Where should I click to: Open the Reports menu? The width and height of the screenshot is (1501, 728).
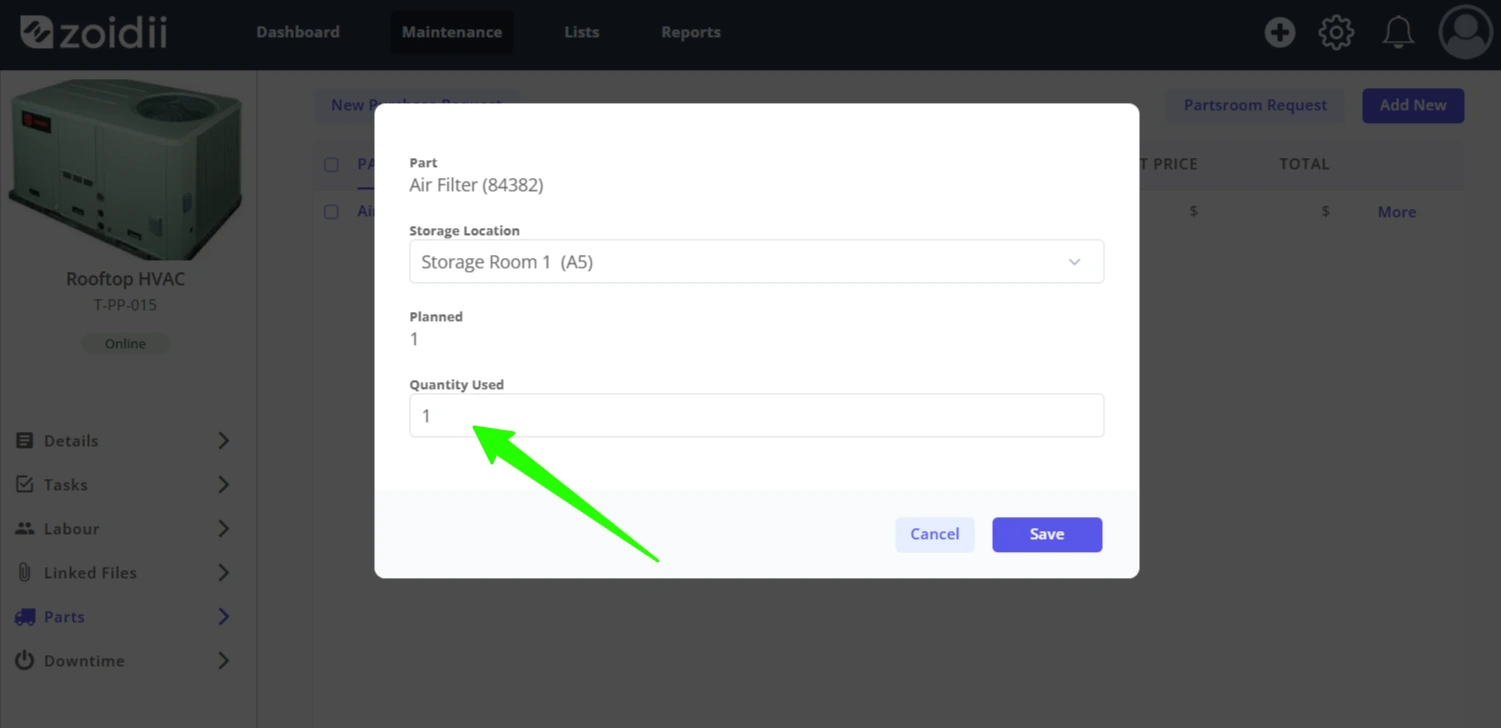[691, 32]
